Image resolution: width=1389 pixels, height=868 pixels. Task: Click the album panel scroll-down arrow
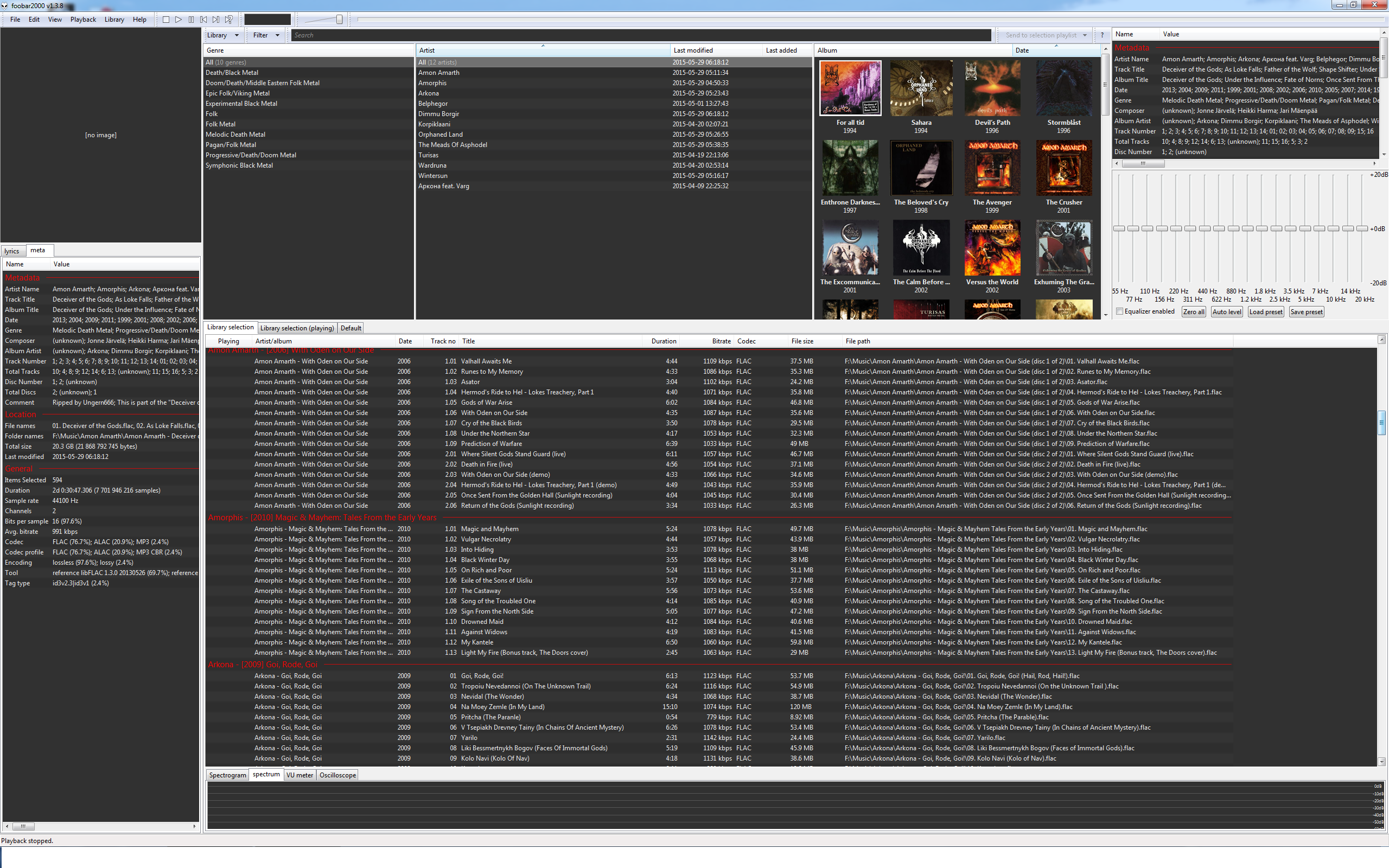click(1105, 315)
